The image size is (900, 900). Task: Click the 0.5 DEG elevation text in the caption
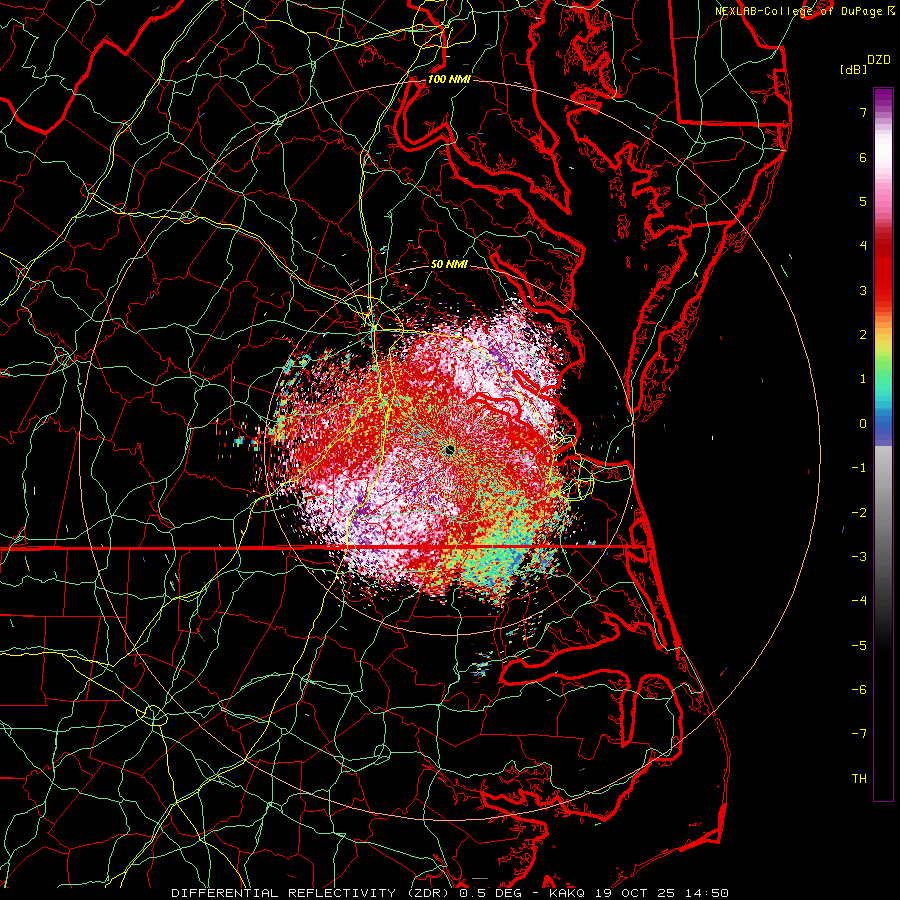coord(493,893)
